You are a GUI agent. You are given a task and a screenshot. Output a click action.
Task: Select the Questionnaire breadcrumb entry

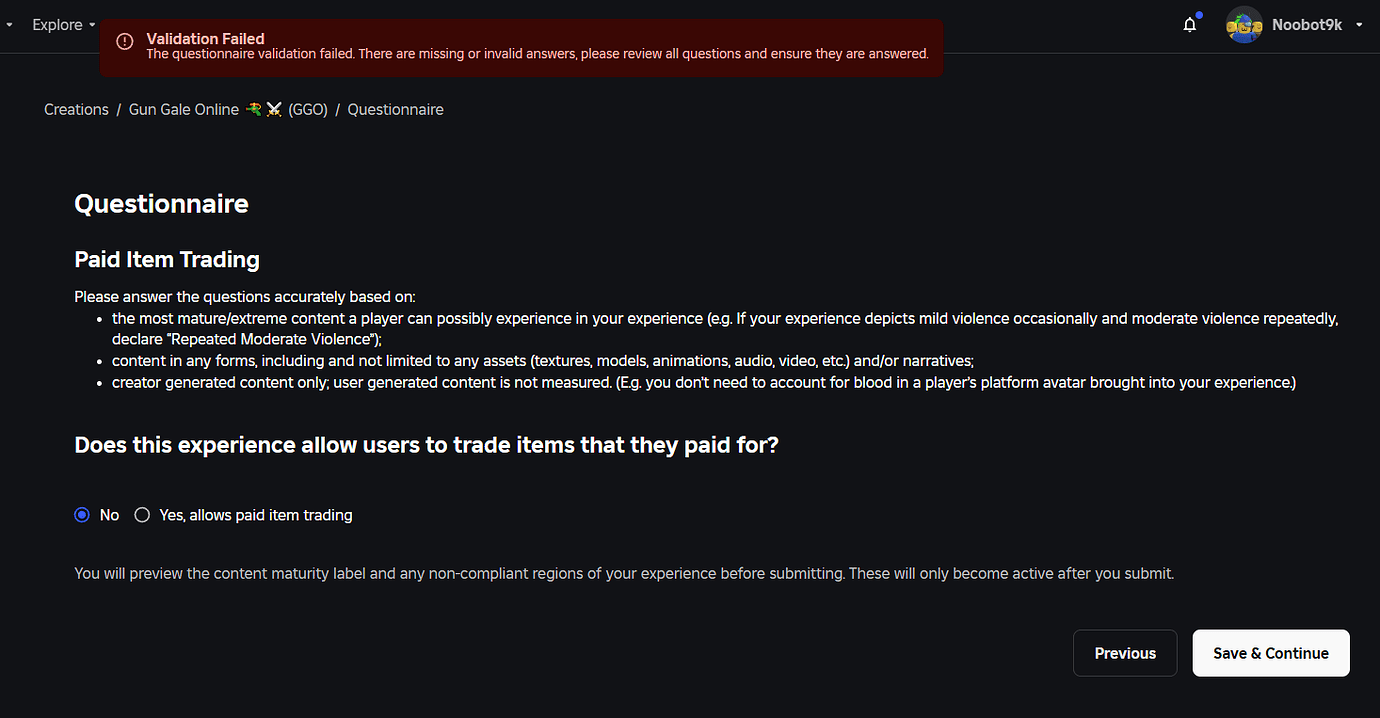tap(395, 109)
